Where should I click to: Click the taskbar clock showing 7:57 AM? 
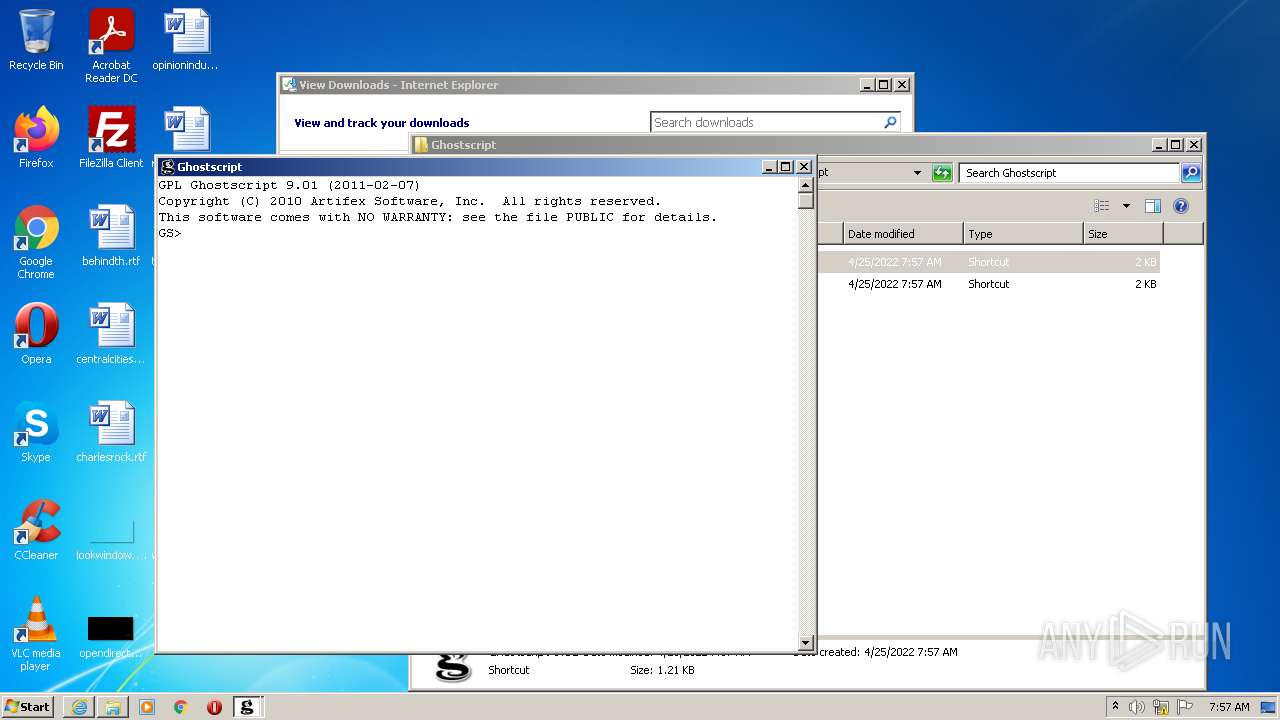(1228, 707)
